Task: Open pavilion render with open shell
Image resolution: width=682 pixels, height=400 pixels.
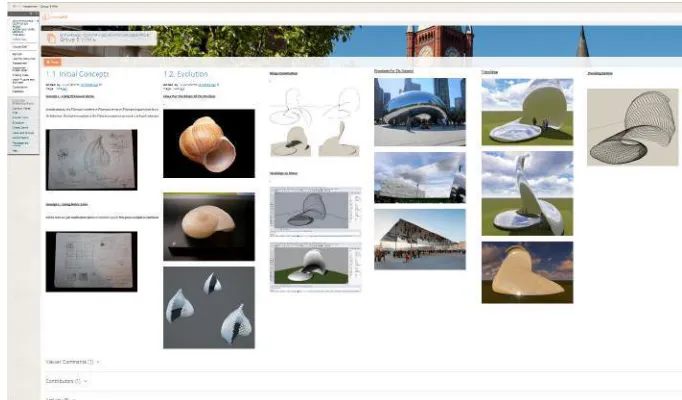Action: [x=527, y=112]
